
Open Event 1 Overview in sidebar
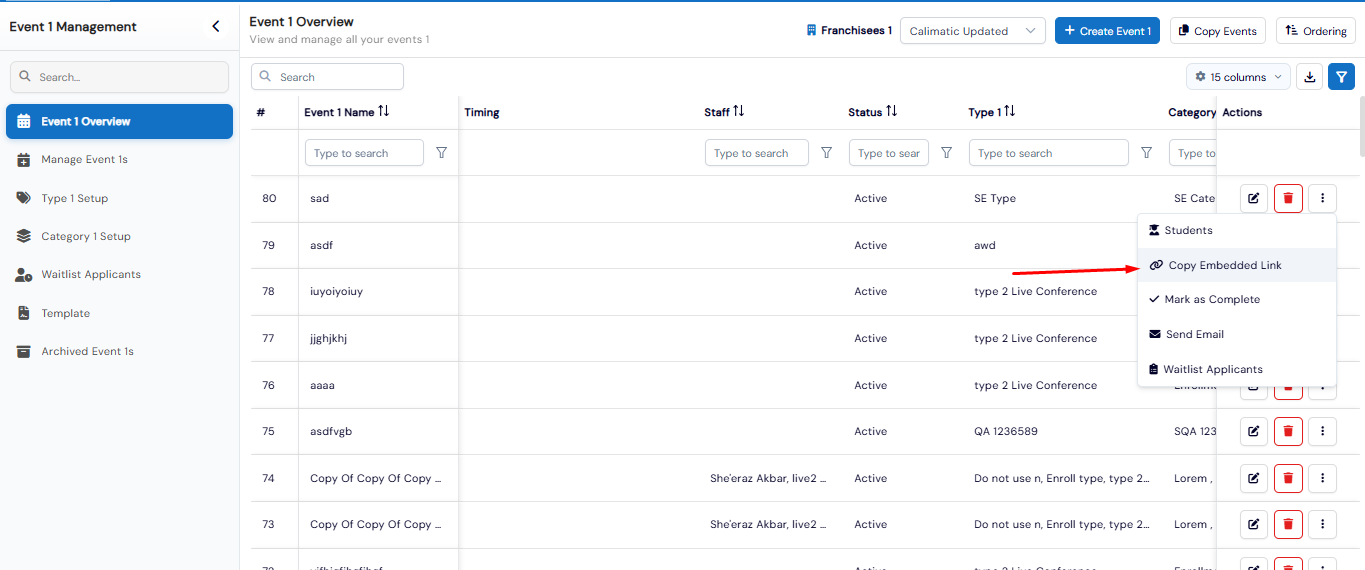click(x=119, y=122)
